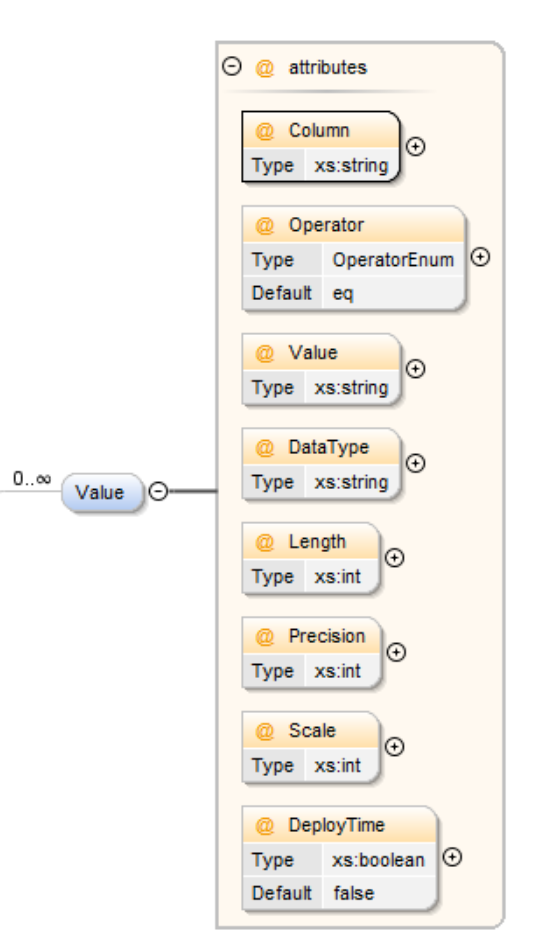Expand the DataType attribute details

click(415, 463)
